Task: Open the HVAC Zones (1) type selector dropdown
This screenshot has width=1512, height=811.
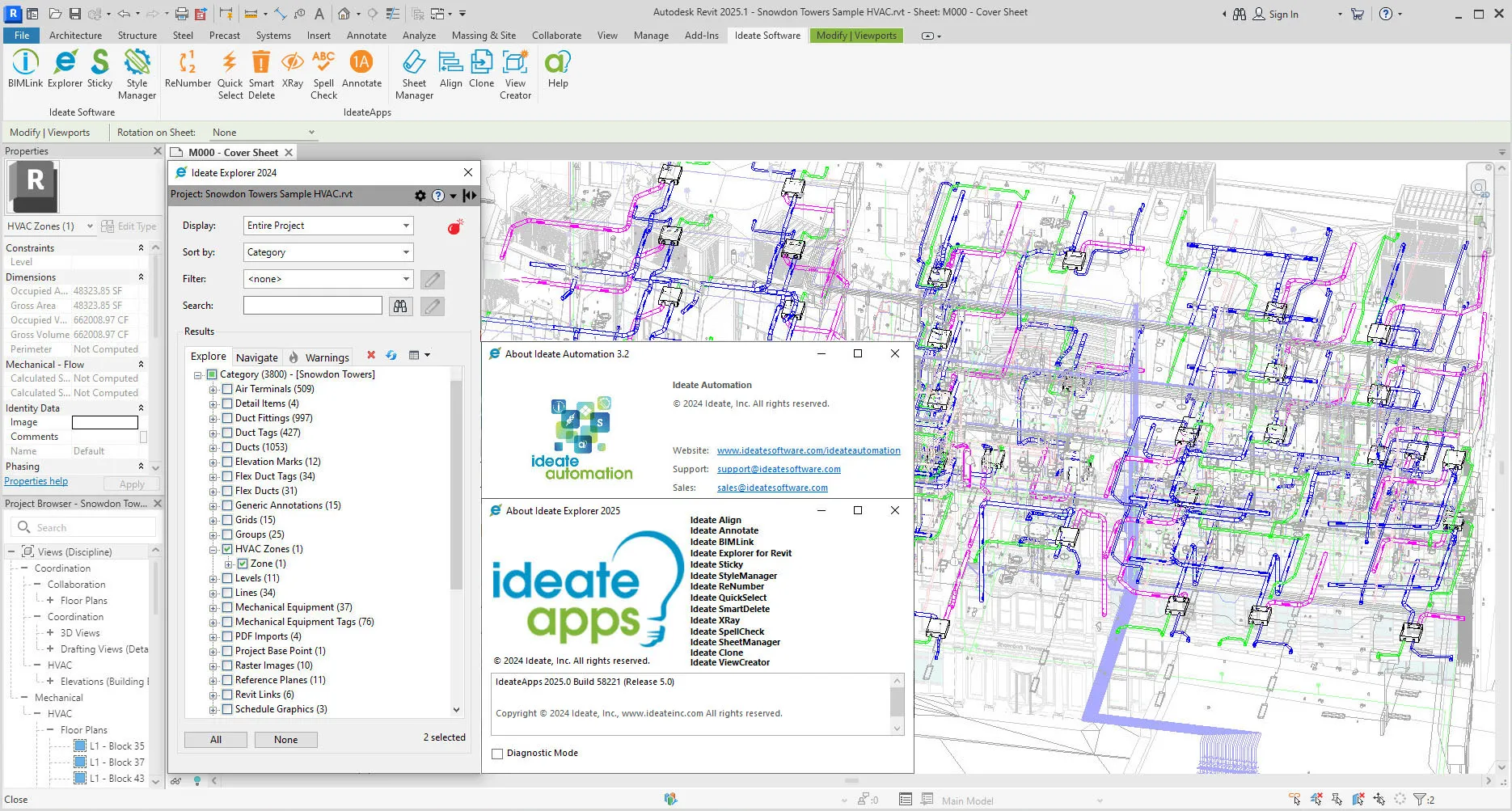Action: pos(50,226)
